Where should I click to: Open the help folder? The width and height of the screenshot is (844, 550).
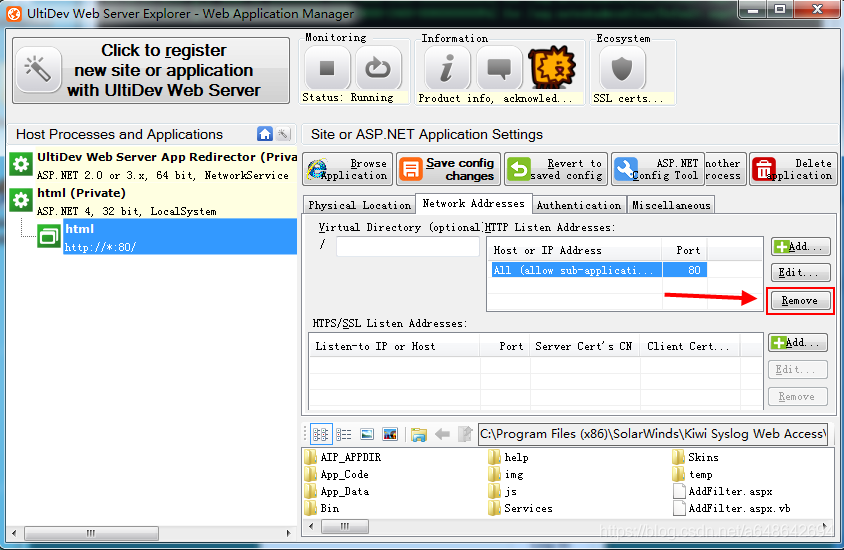pos(509,457)
